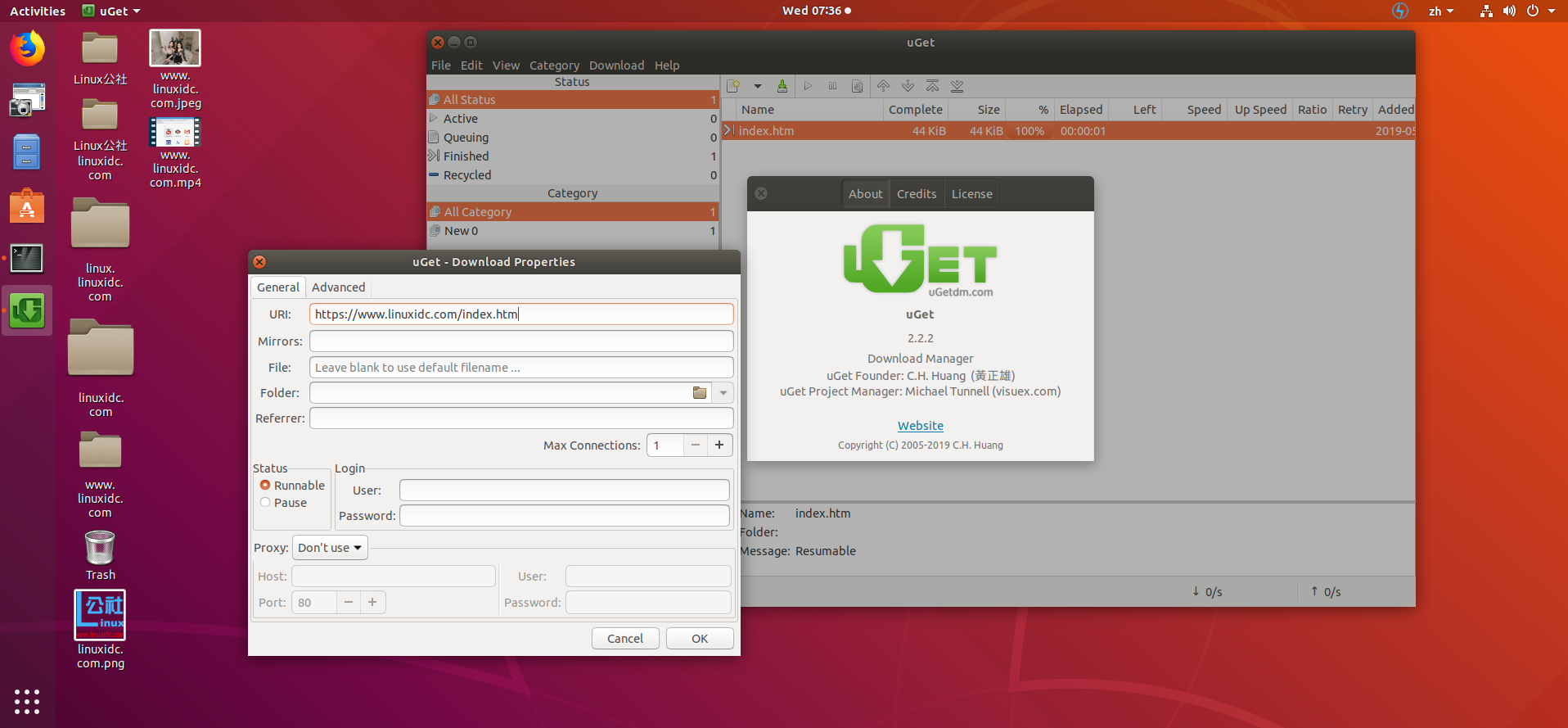Select Active row in Status list
Viewport: 1568px width, 728px height.
(573, 119)
